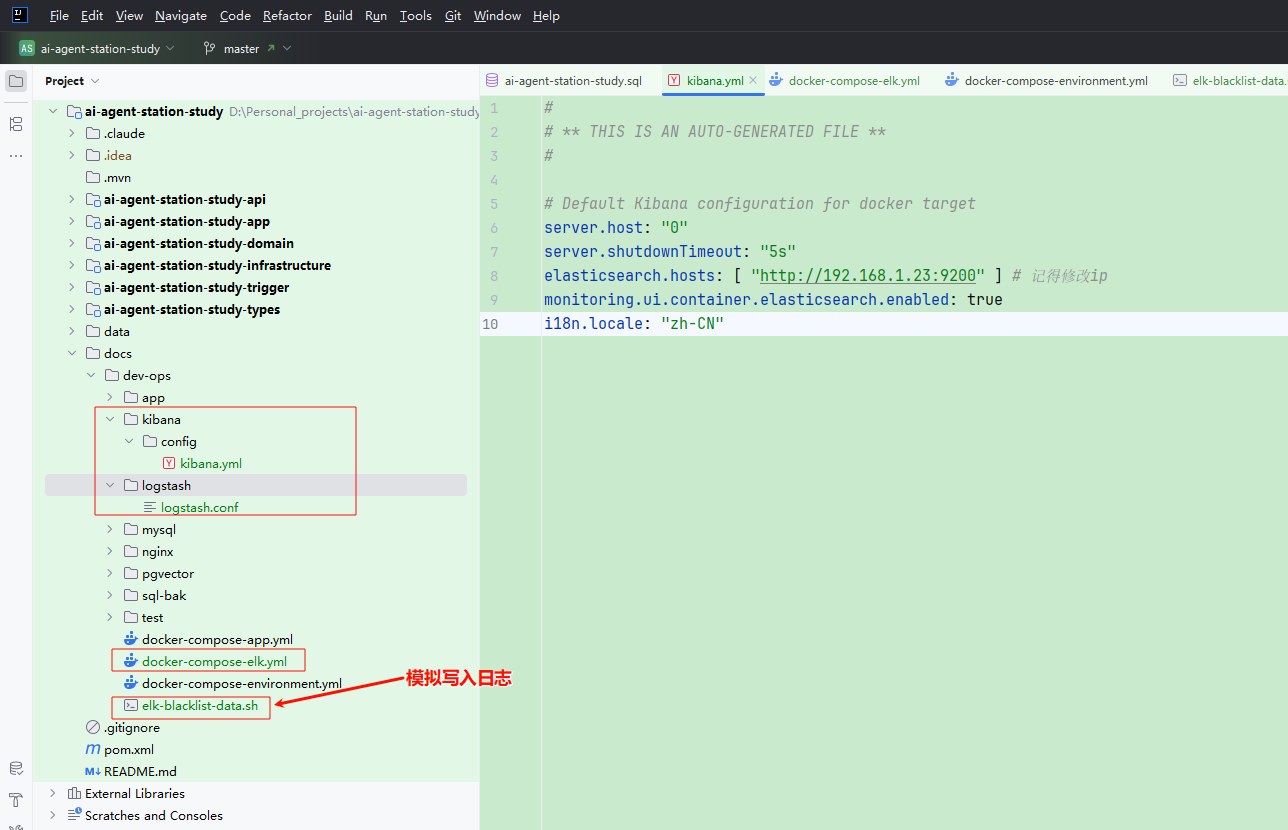Open logstash.conf in project tree
Viewport: 1288px width, 830px height.
tap(199, 508)
